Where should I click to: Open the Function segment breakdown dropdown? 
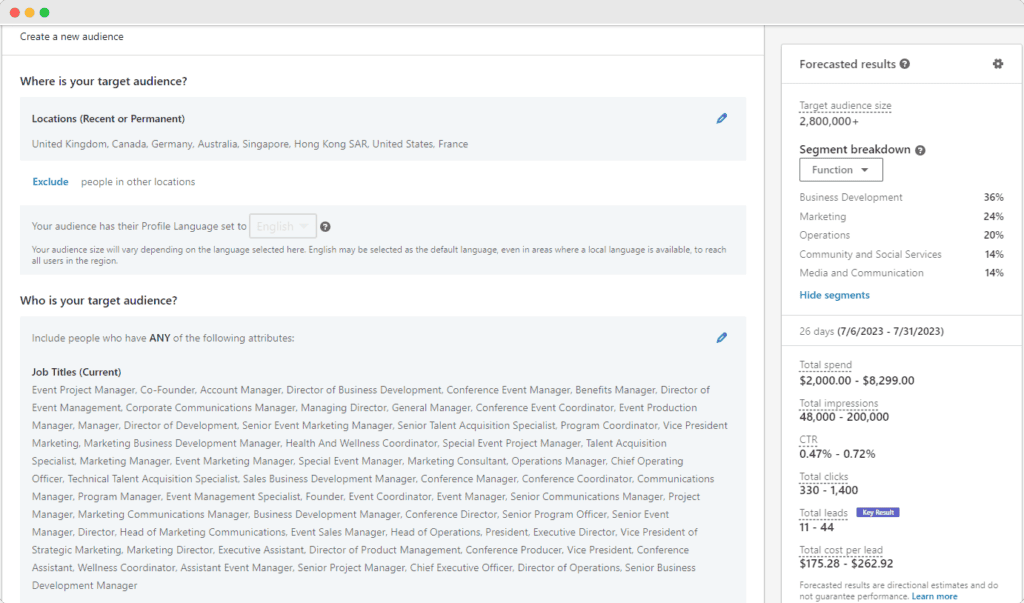[841, 169]
